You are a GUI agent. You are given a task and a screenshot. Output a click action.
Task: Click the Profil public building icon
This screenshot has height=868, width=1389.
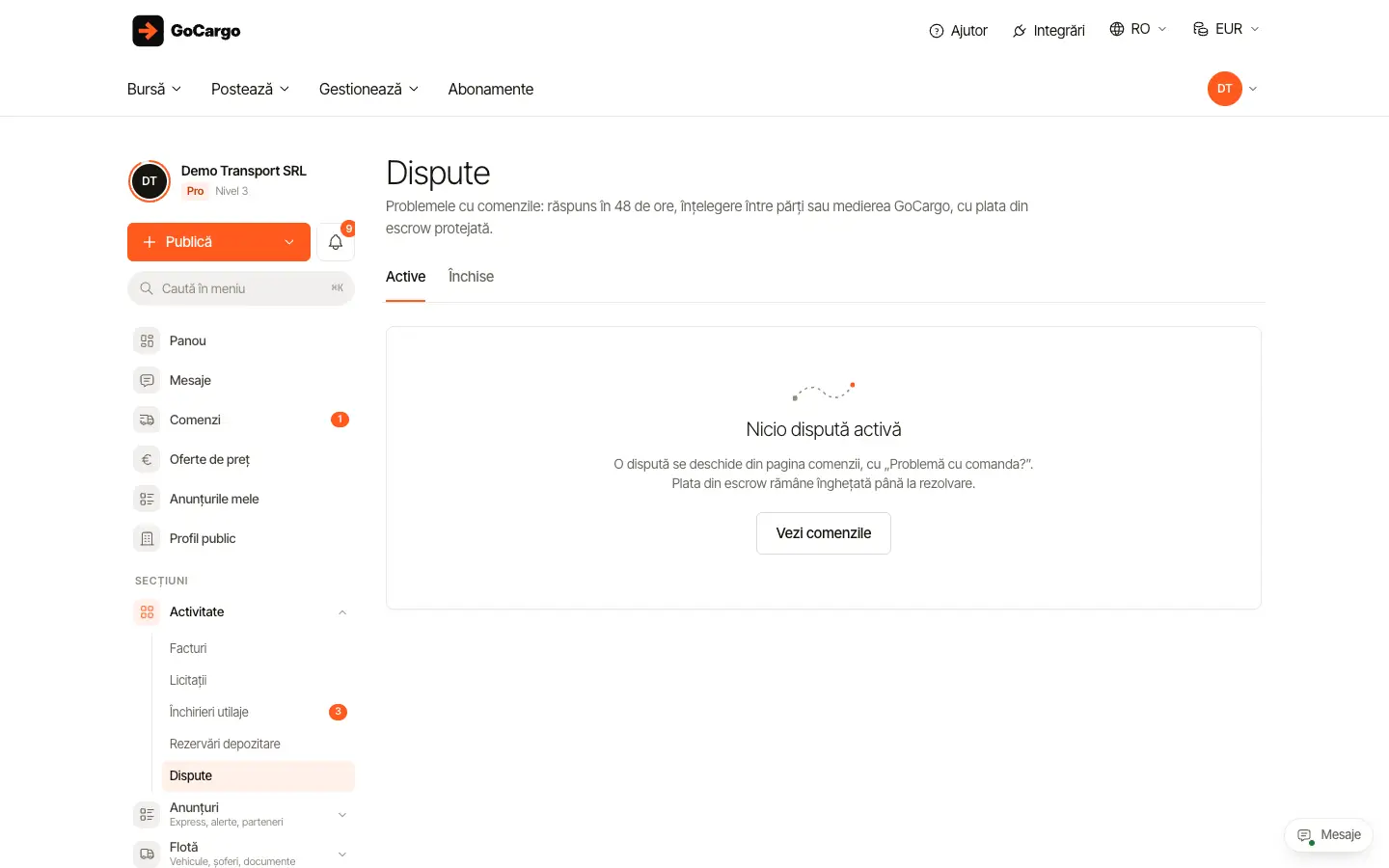pos(147,538)
